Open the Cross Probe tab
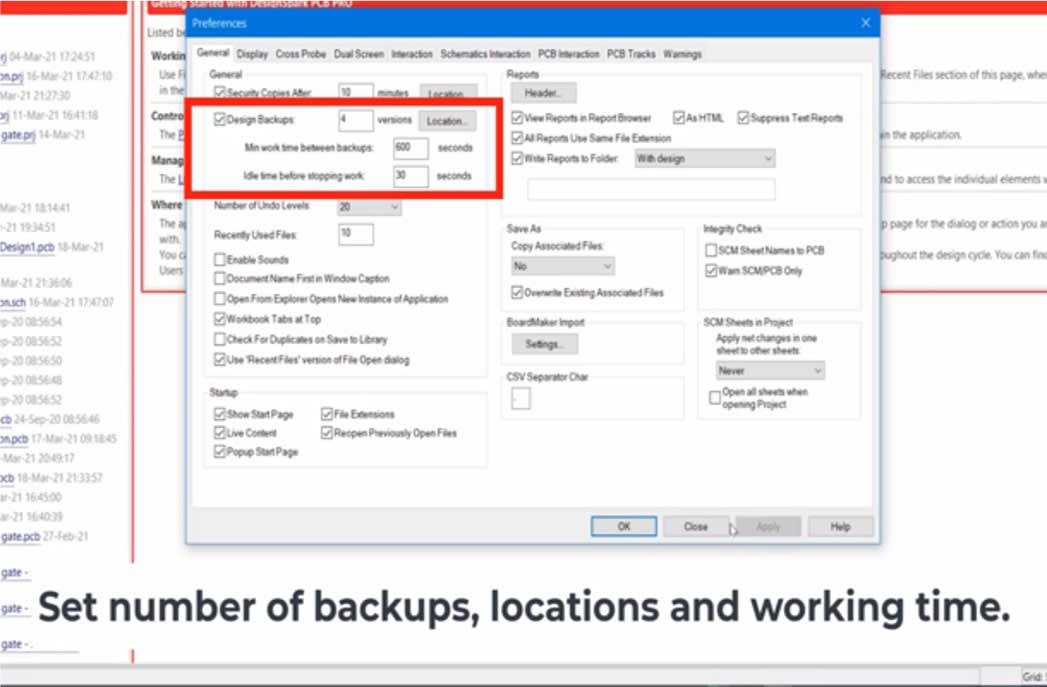The width and height of the screenshot is (1047, 687). (x=300, y=54)
